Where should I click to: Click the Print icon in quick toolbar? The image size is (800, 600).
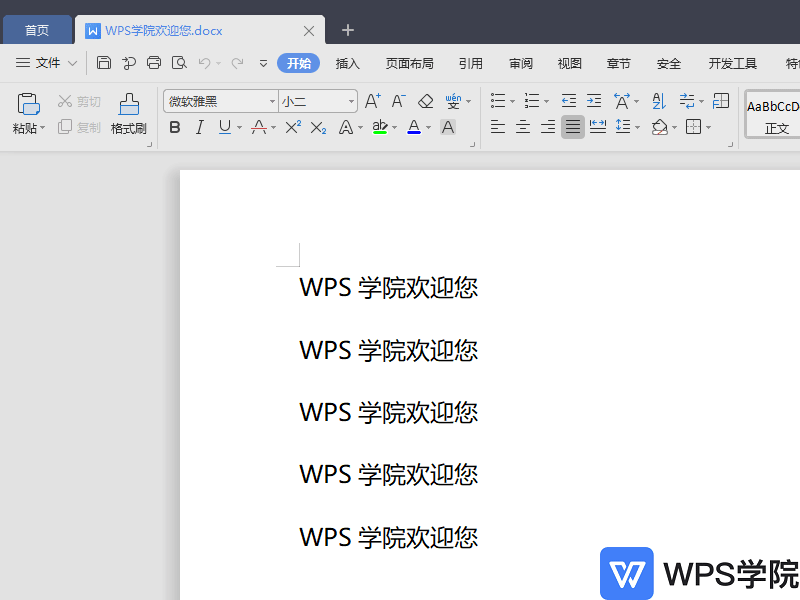point(154,63)
